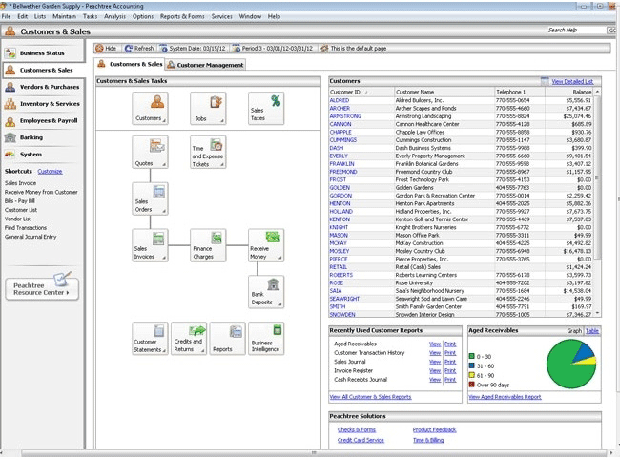
Task: Open the CANNON customer record
Action: pos(340,124)
